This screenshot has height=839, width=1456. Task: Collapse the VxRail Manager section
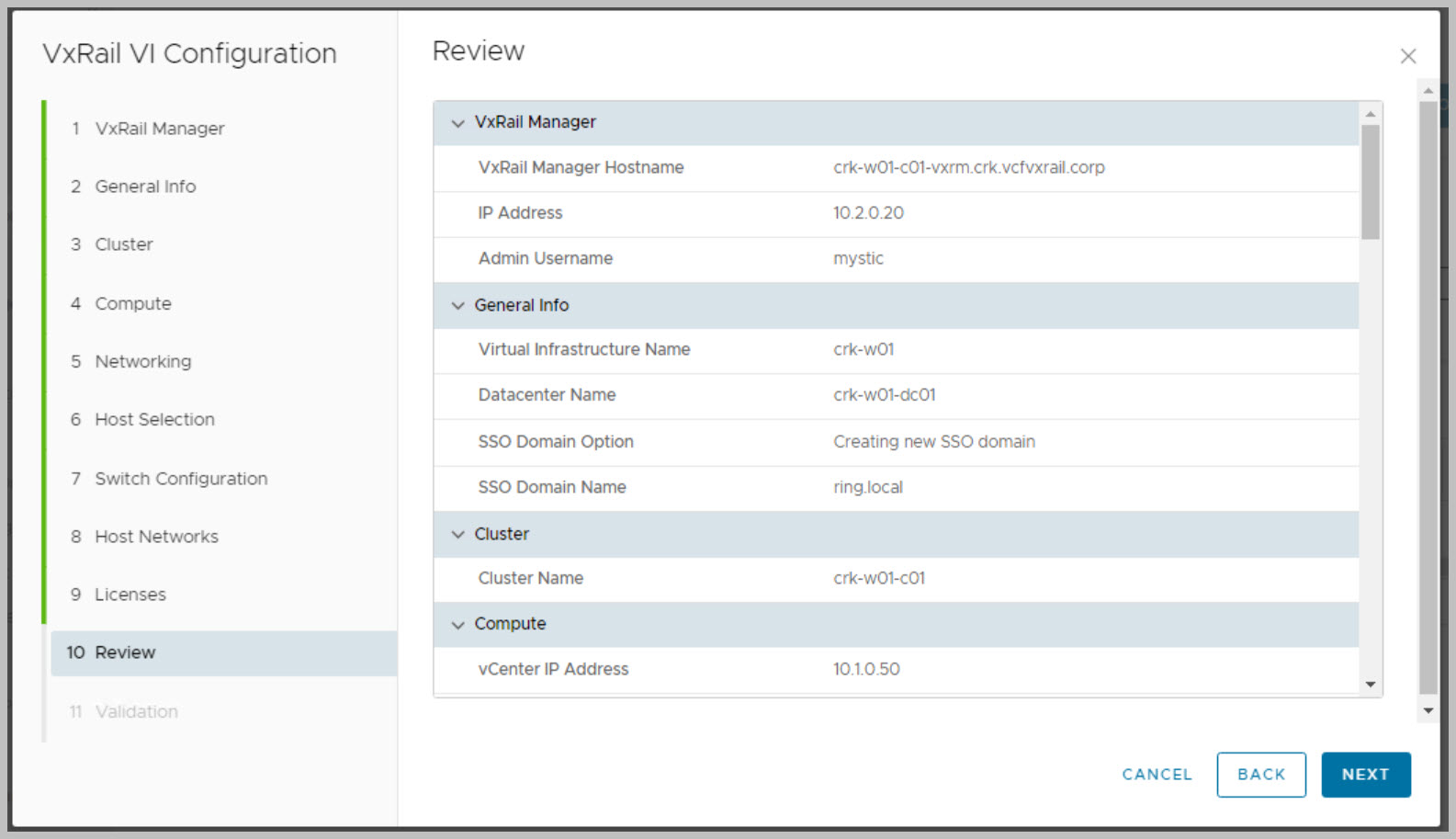457,122
